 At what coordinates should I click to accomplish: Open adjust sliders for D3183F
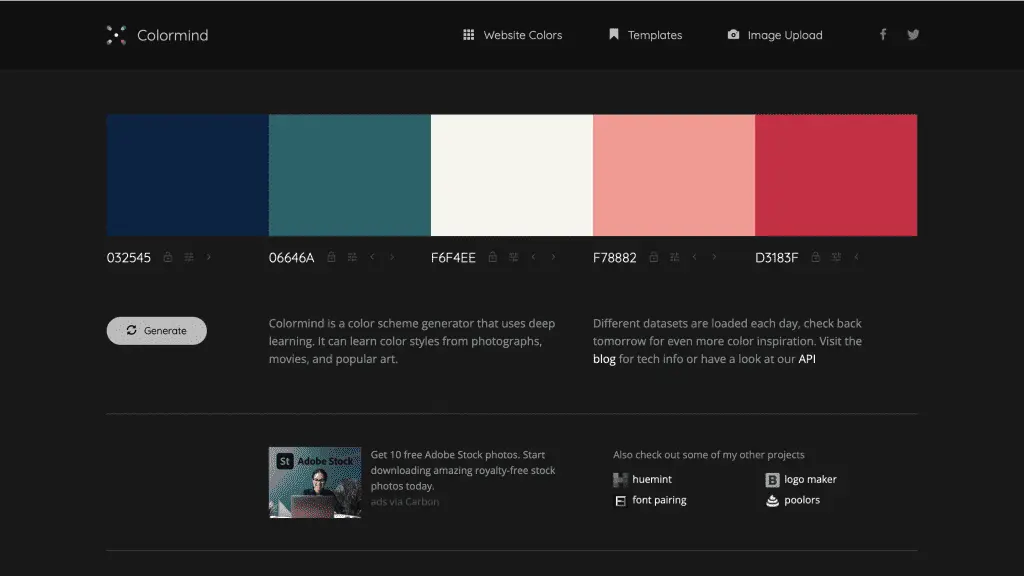pyautogui.click(x=836, y=257)
